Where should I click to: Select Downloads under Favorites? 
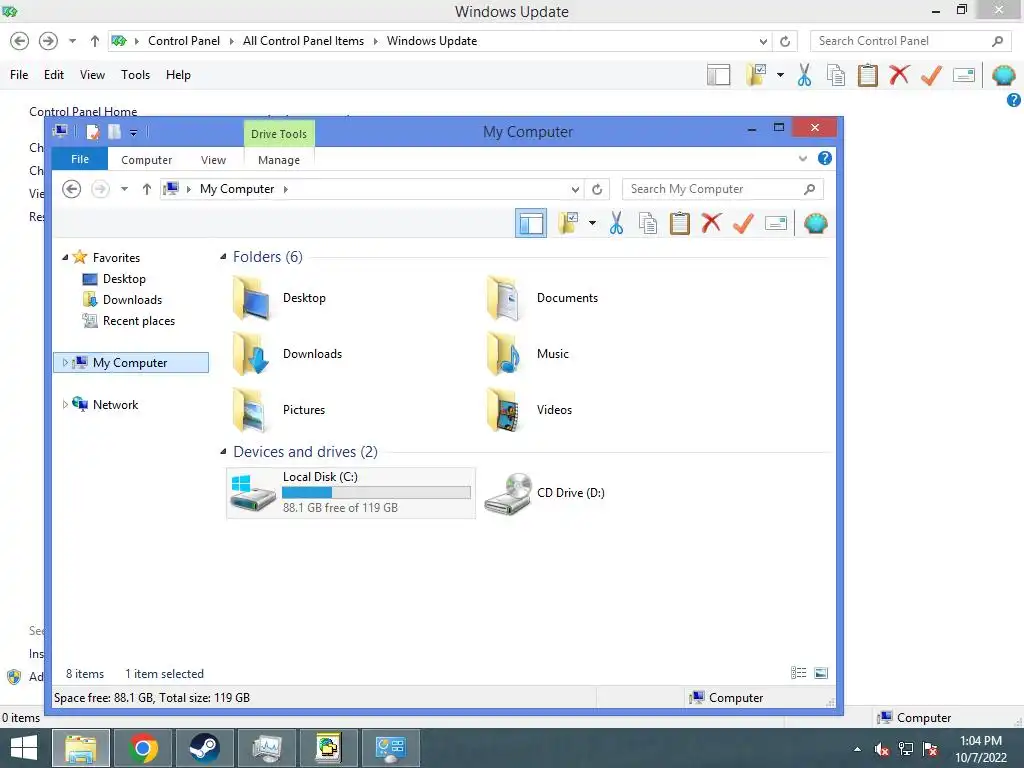click(132, 300)
